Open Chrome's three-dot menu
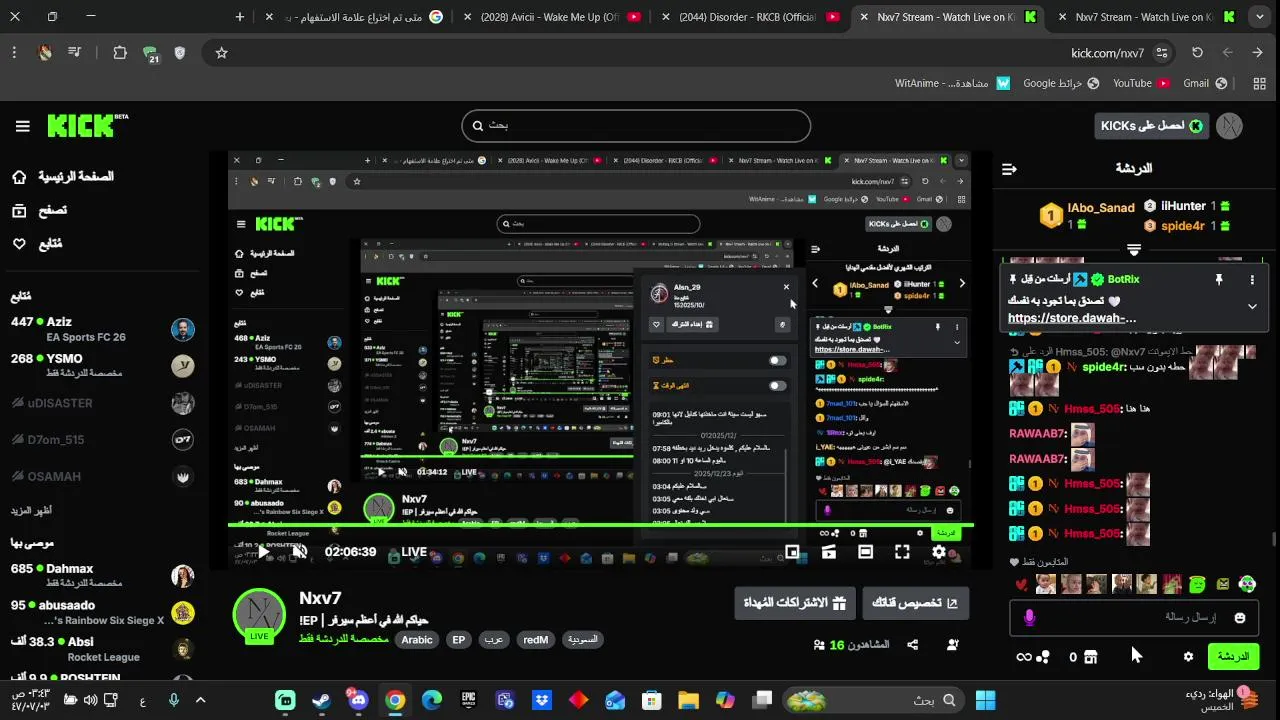Viewport: 1280px width, 720px height. 15,53
